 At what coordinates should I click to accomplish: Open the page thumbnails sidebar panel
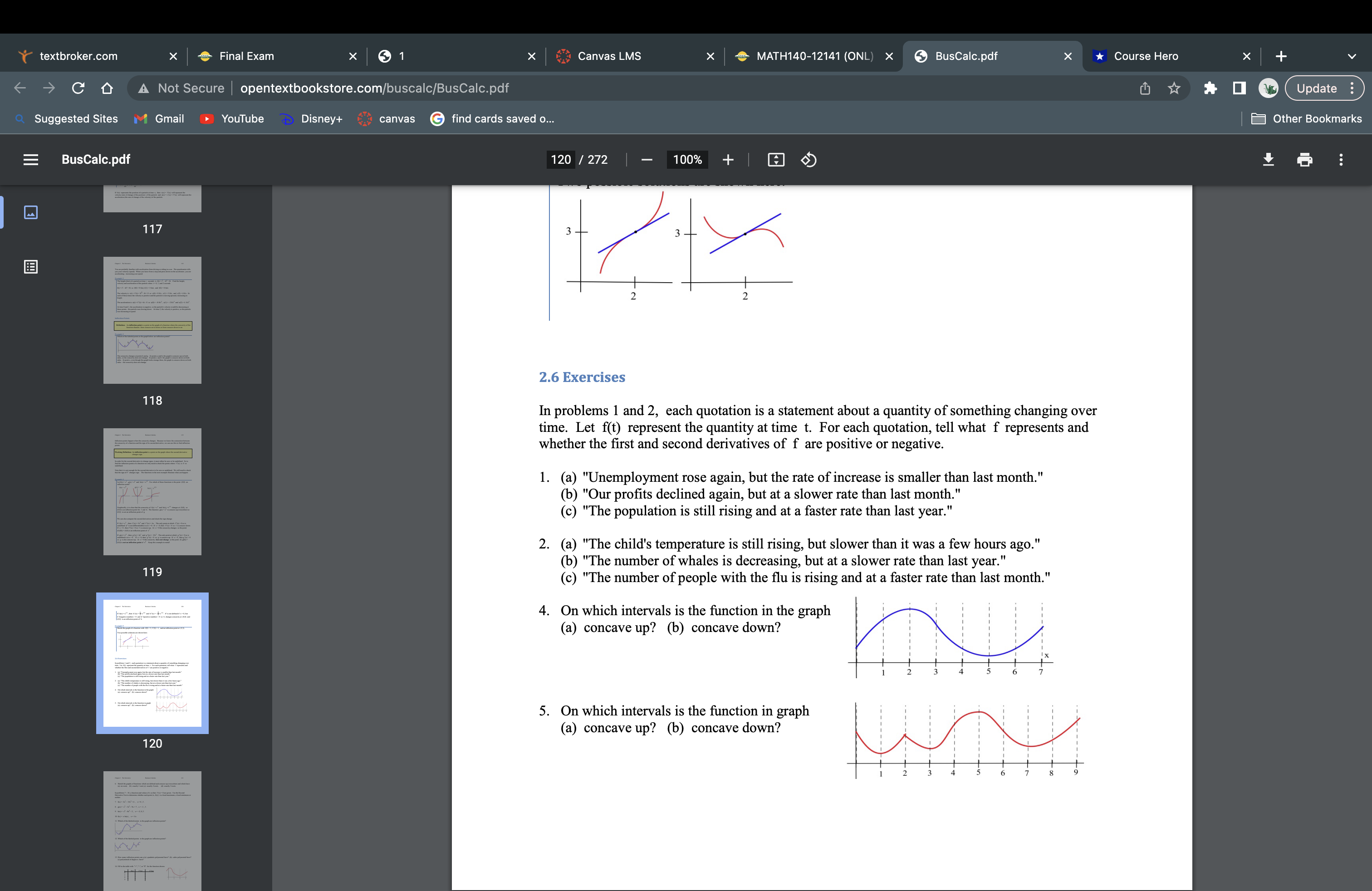(30, 212)
